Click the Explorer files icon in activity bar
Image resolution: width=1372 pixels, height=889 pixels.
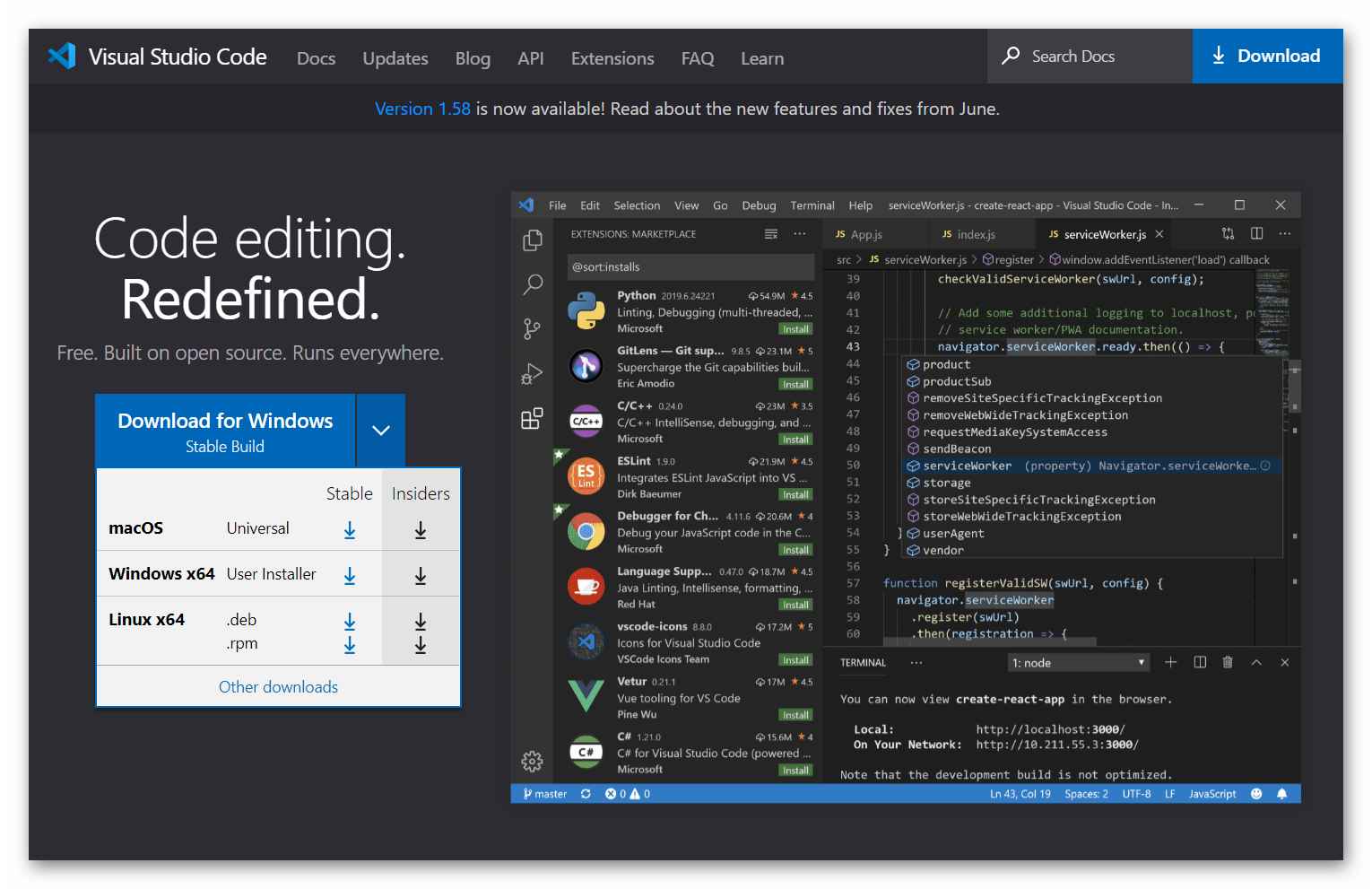coord(533,240)
